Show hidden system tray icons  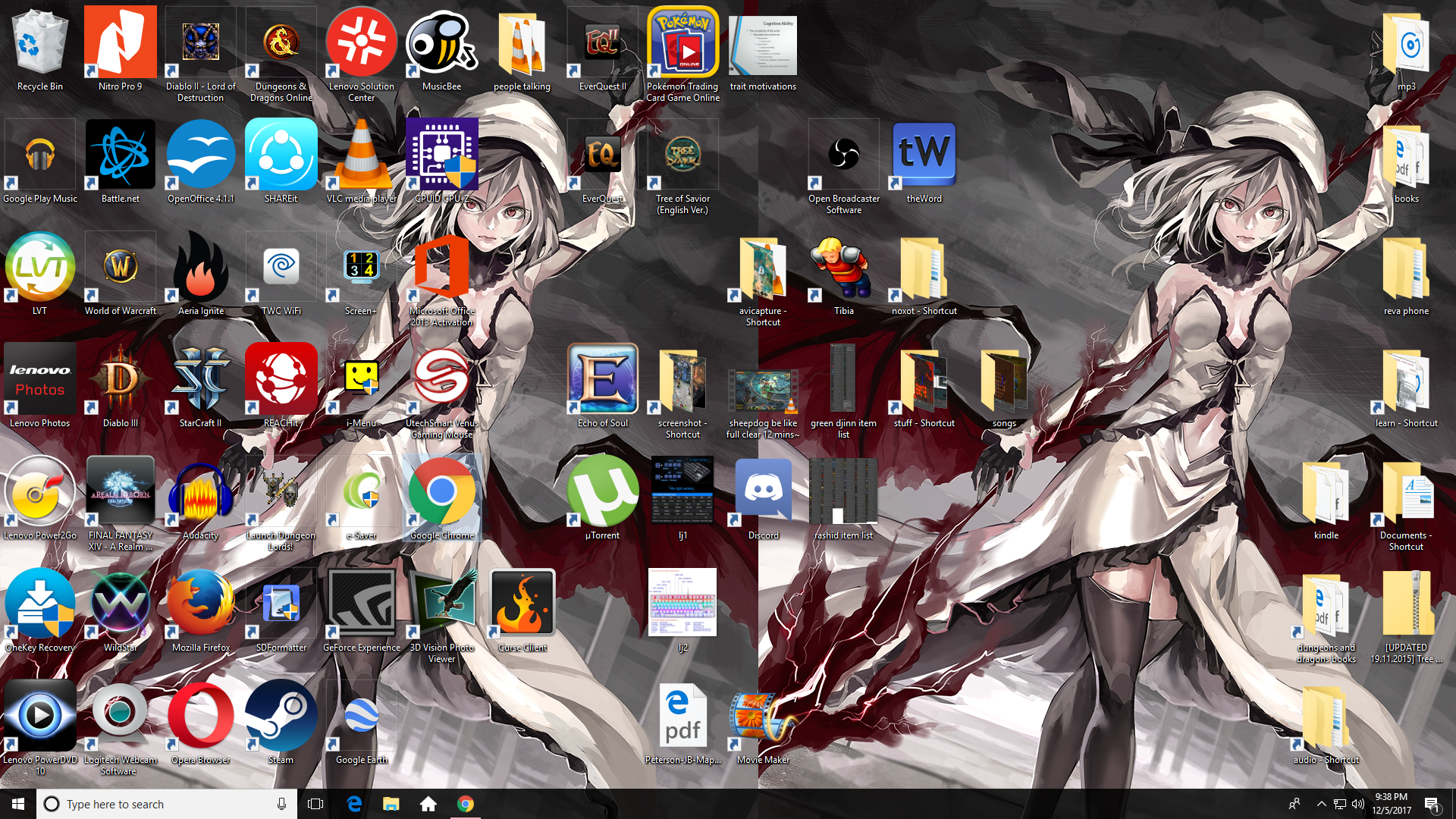[x=1321, y=804]
